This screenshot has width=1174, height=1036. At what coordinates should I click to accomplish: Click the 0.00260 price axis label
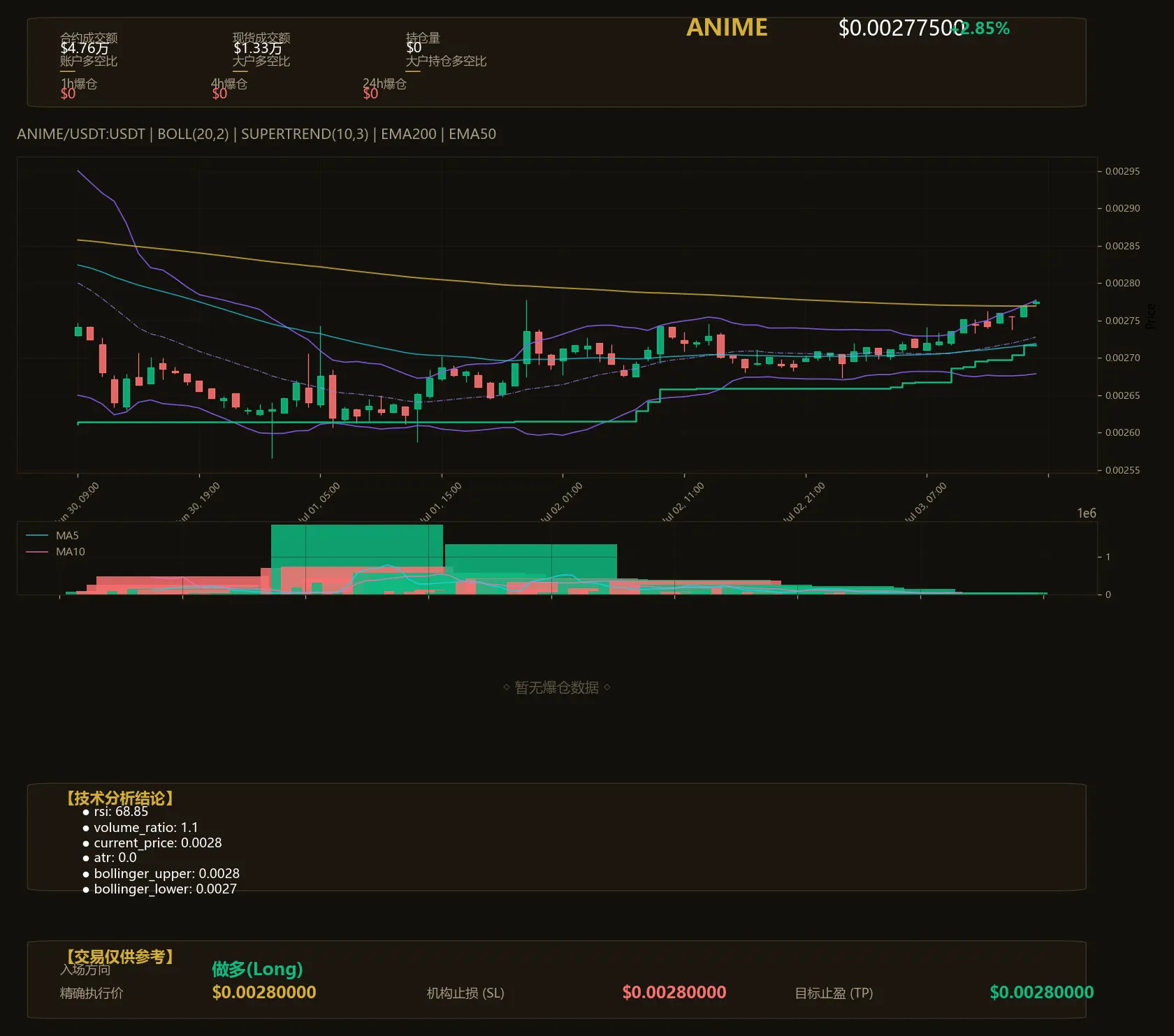coord(1122,432)
